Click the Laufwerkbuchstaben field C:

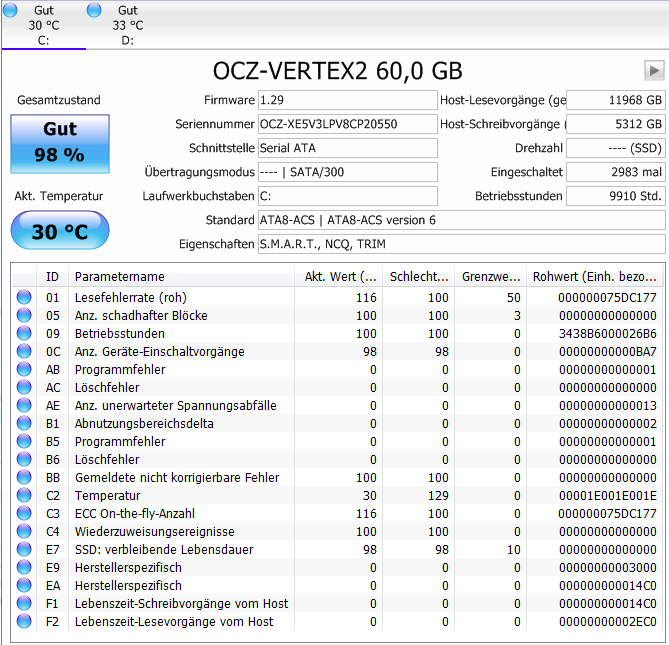pos(348,196)
